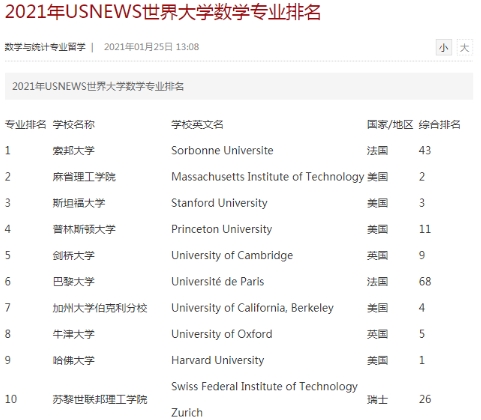
Task: Click 英国 in the Cambridge row
Action: tap(378, 256)
